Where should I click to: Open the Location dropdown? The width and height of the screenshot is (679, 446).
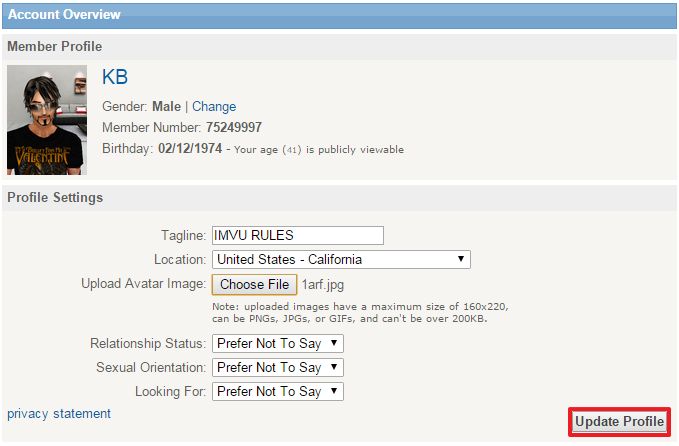click(341, 259)
